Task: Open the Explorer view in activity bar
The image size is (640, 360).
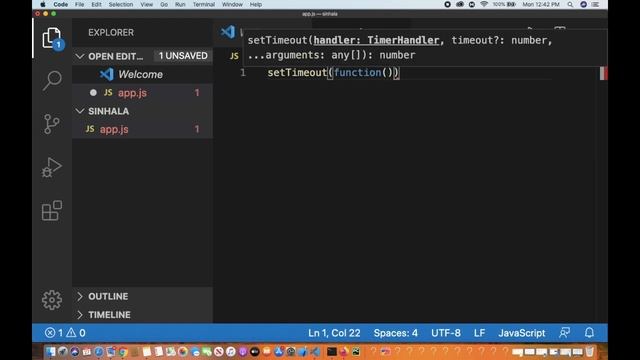Action: click(x=52, y=38)
